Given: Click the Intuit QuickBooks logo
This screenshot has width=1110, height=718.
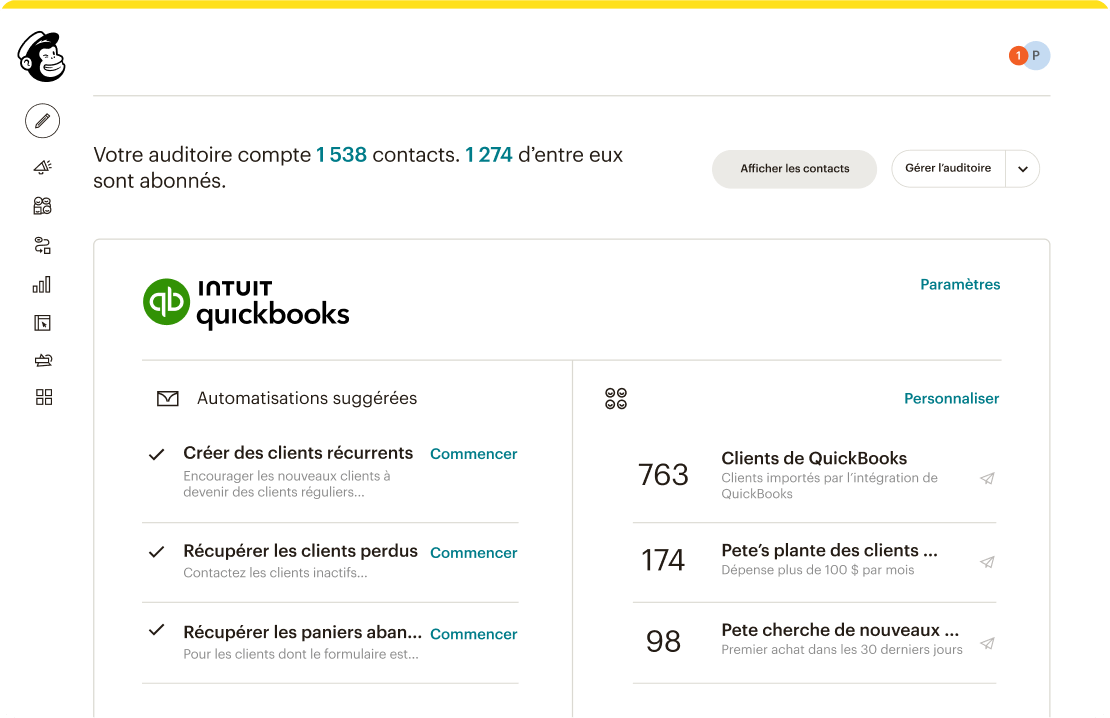Looking at the screenshot, I should click(246, 303).
